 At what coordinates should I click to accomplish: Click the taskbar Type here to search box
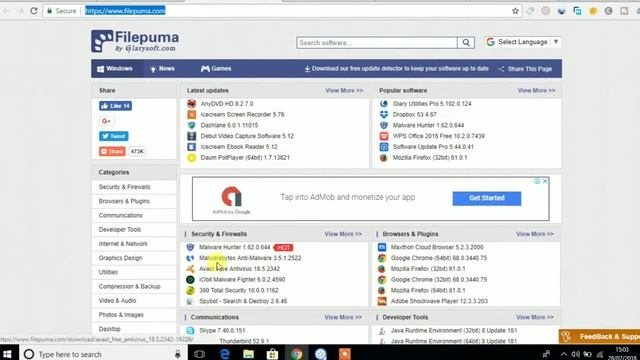click(102, 354)
